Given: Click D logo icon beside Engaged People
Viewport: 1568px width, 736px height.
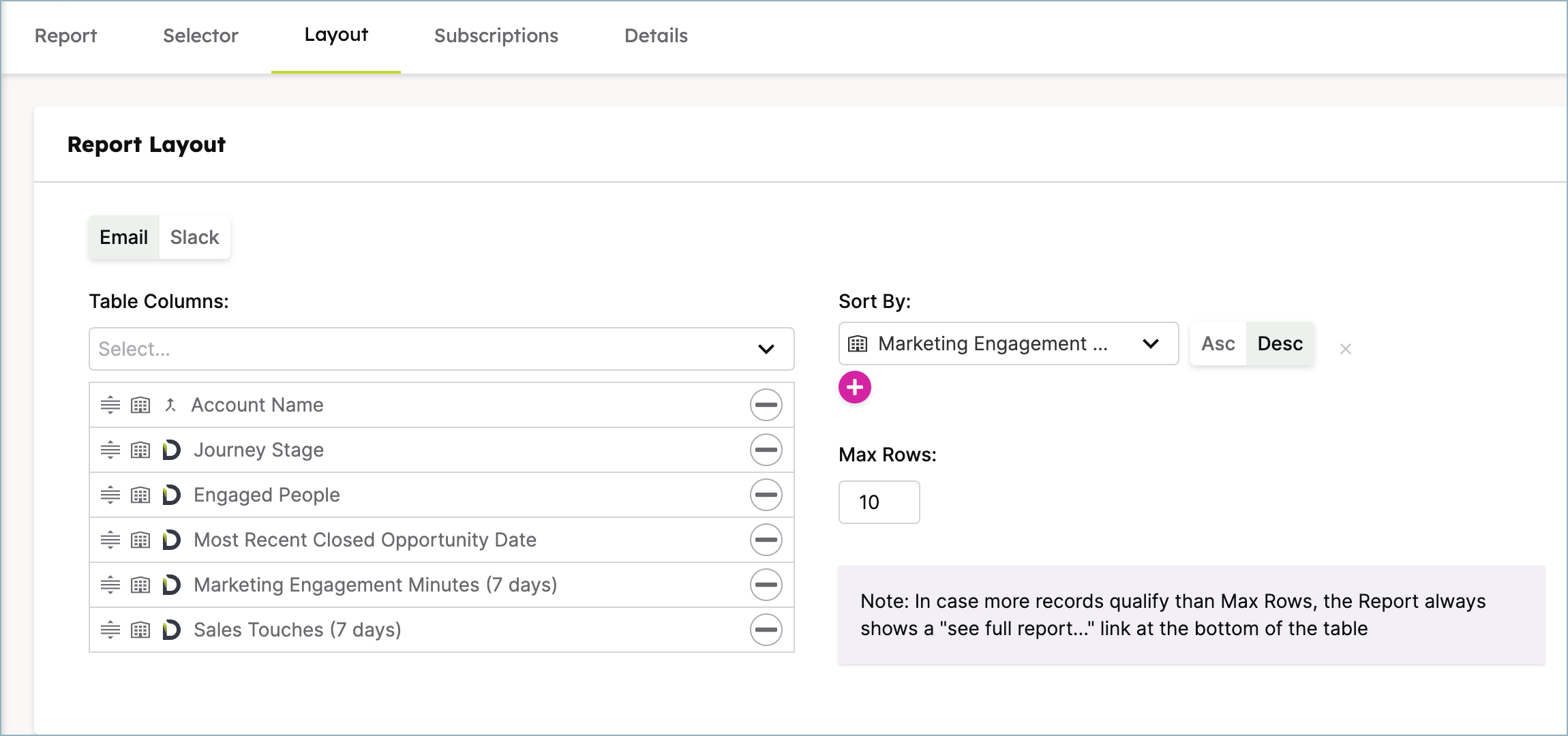Looking at the screenshot, I should coord(171,495).
